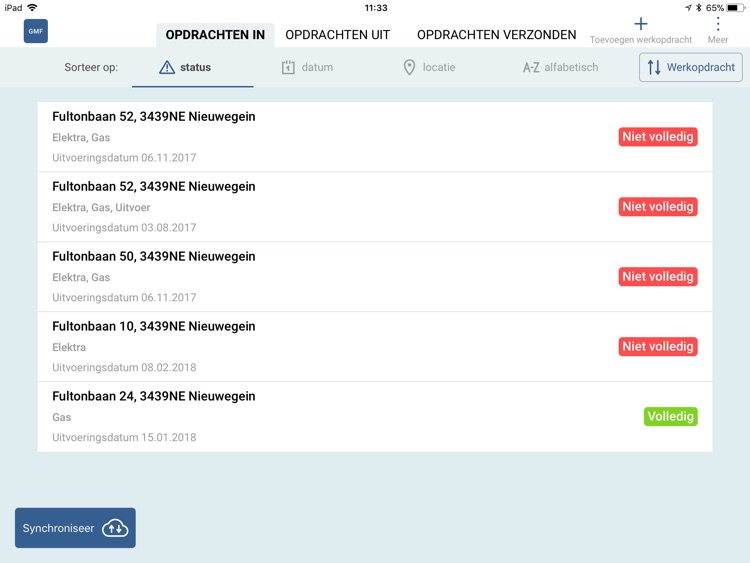
Task: Click the locatie map pin icon
Action: pos(409,67)
